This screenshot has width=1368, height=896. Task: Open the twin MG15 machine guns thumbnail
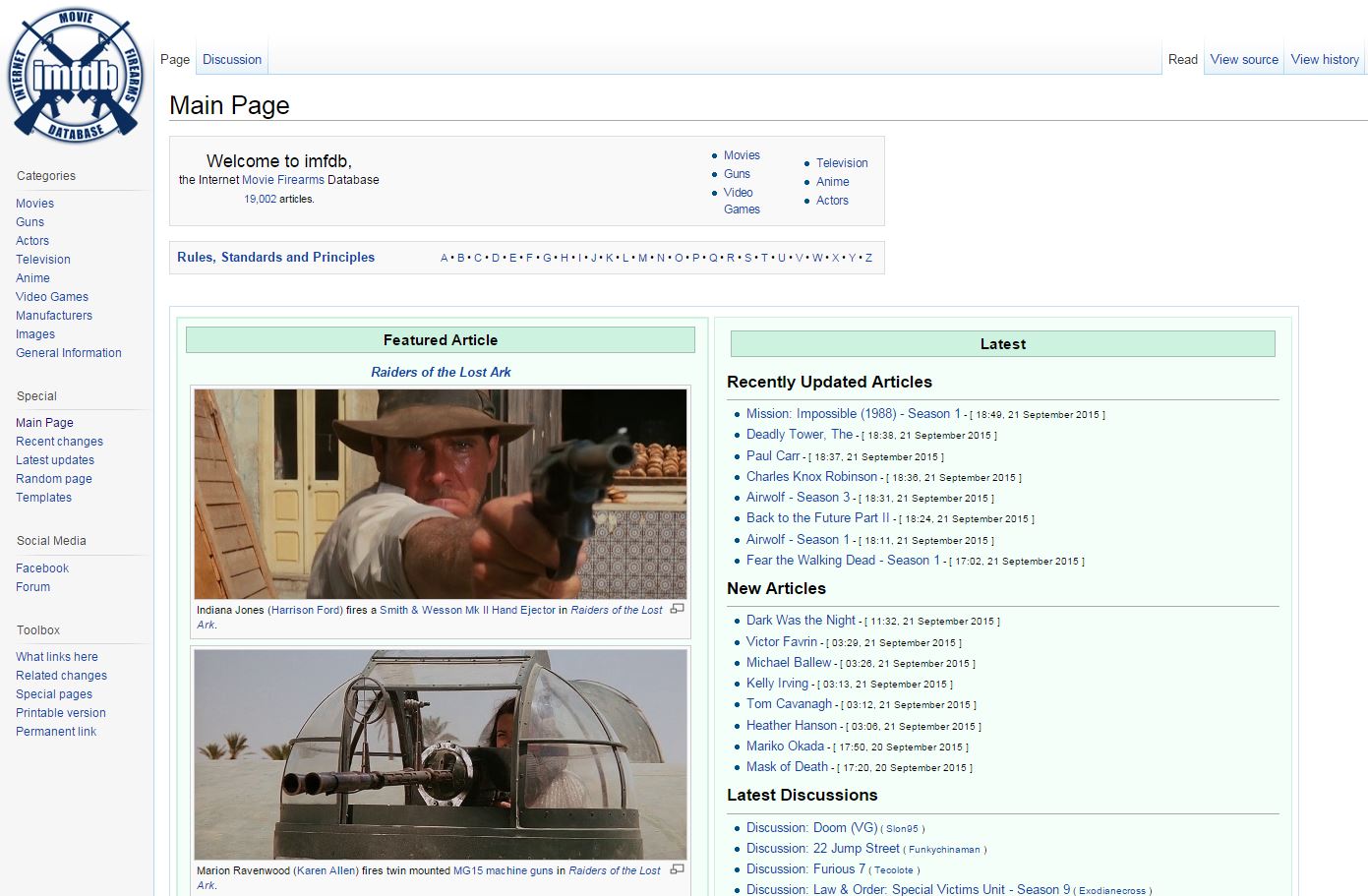(441, 754)
